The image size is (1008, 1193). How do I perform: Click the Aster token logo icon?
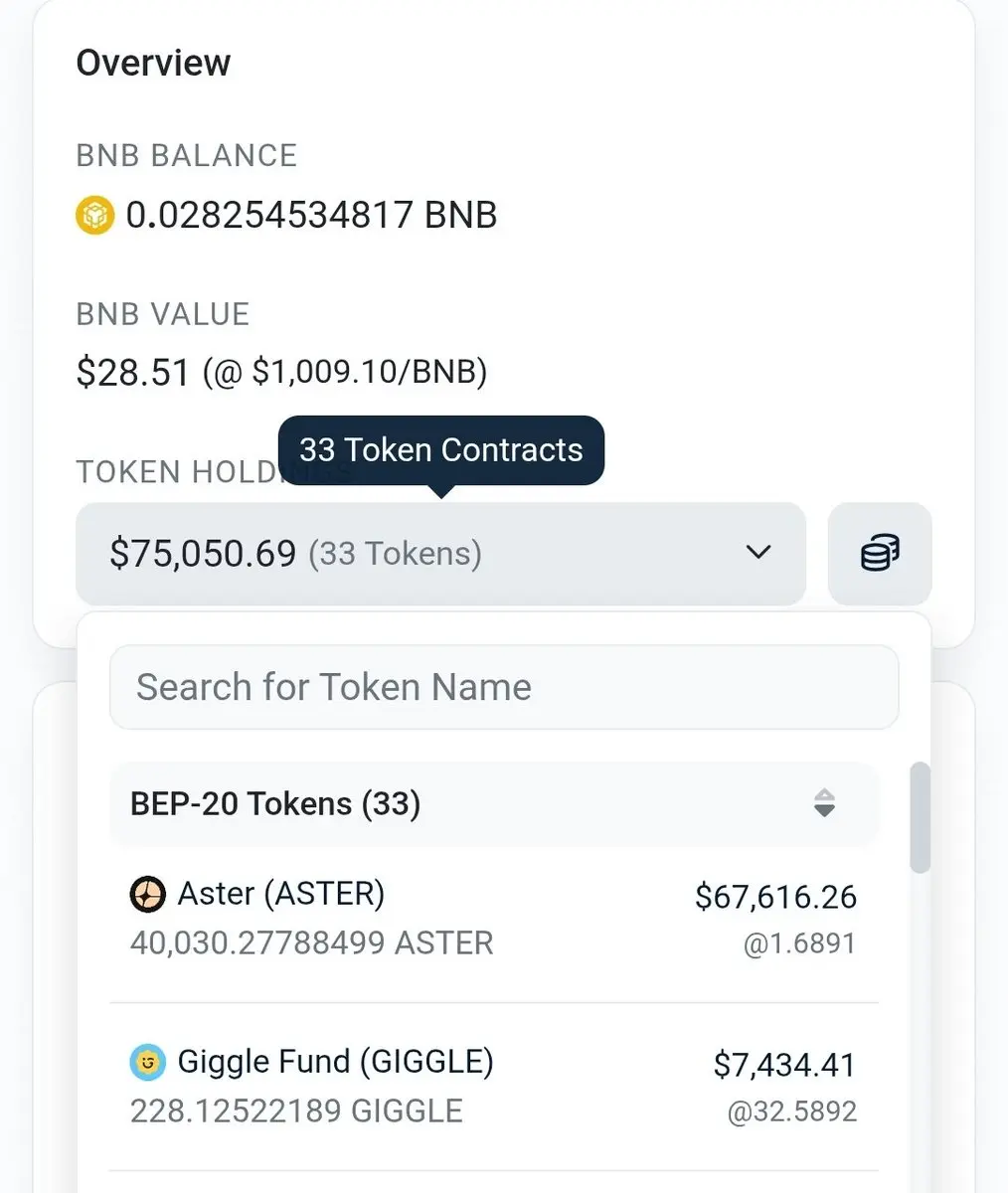(148, 895)
